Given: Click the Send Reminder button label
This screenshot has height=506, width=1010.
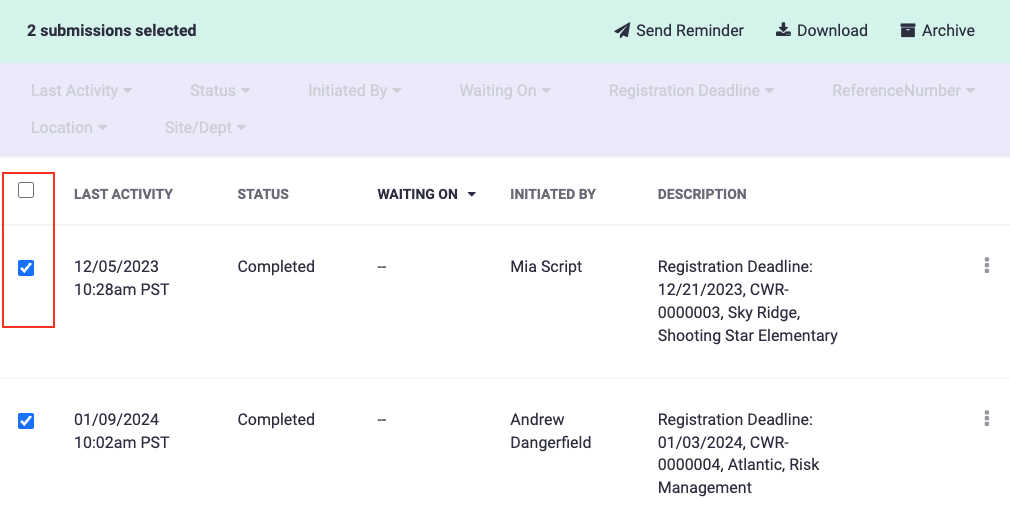Looking at the screenshot, I should [x=690, y=31].
